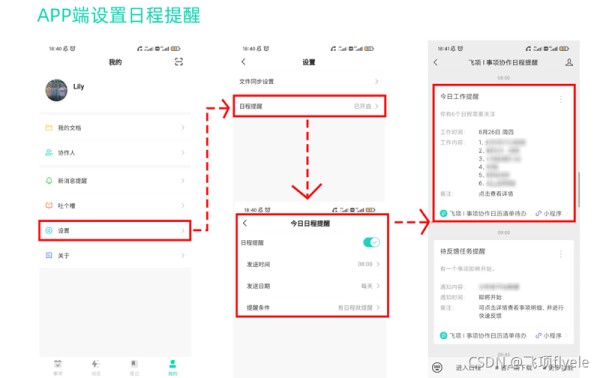Click the 8月26日 周四 work time value
Viewport: 600px width, 378px height.
coord(496,132)
